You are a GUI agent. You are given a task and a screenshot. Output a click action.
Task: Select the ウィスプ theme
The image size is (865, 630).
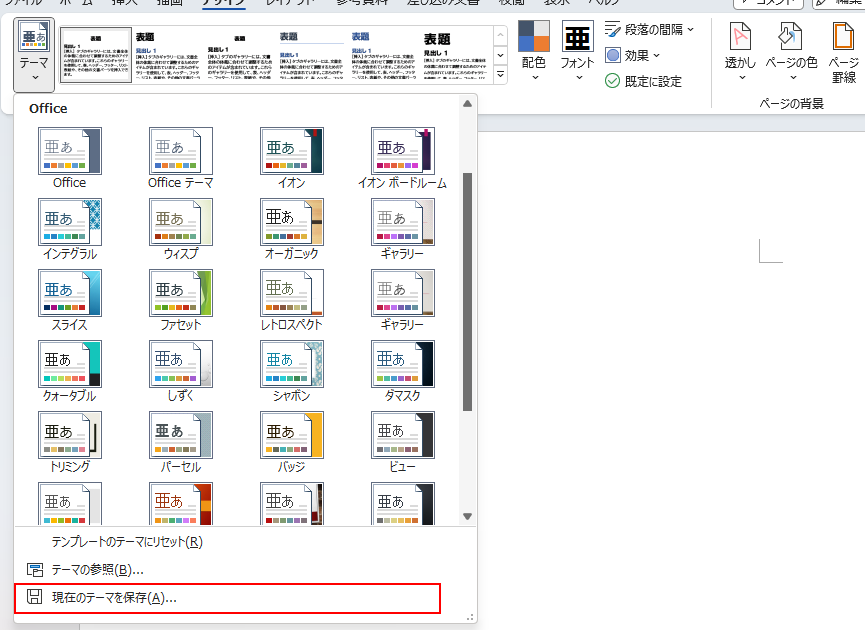coord(181,222)
